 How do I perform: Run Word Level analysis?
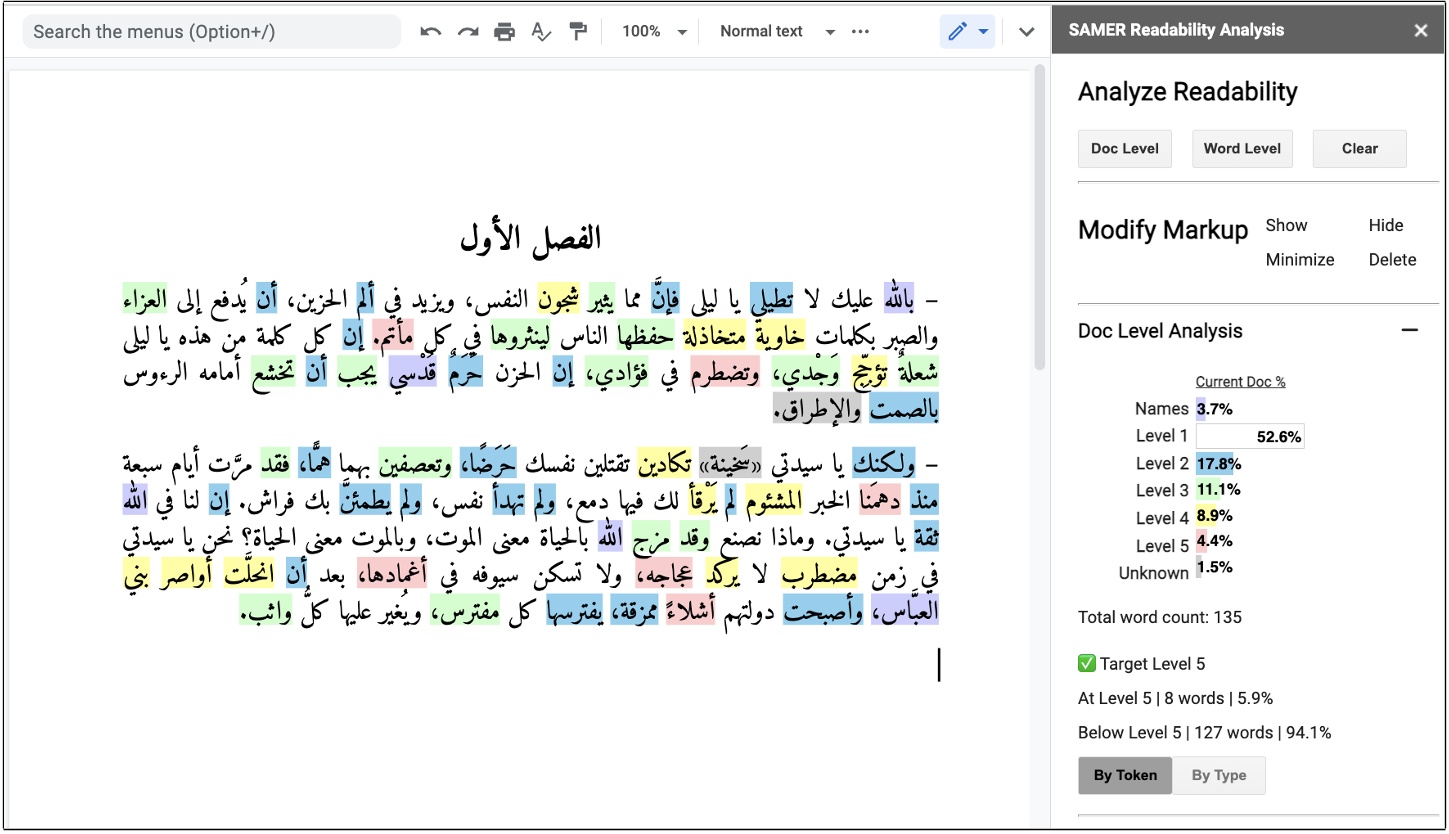[1242, 148]
